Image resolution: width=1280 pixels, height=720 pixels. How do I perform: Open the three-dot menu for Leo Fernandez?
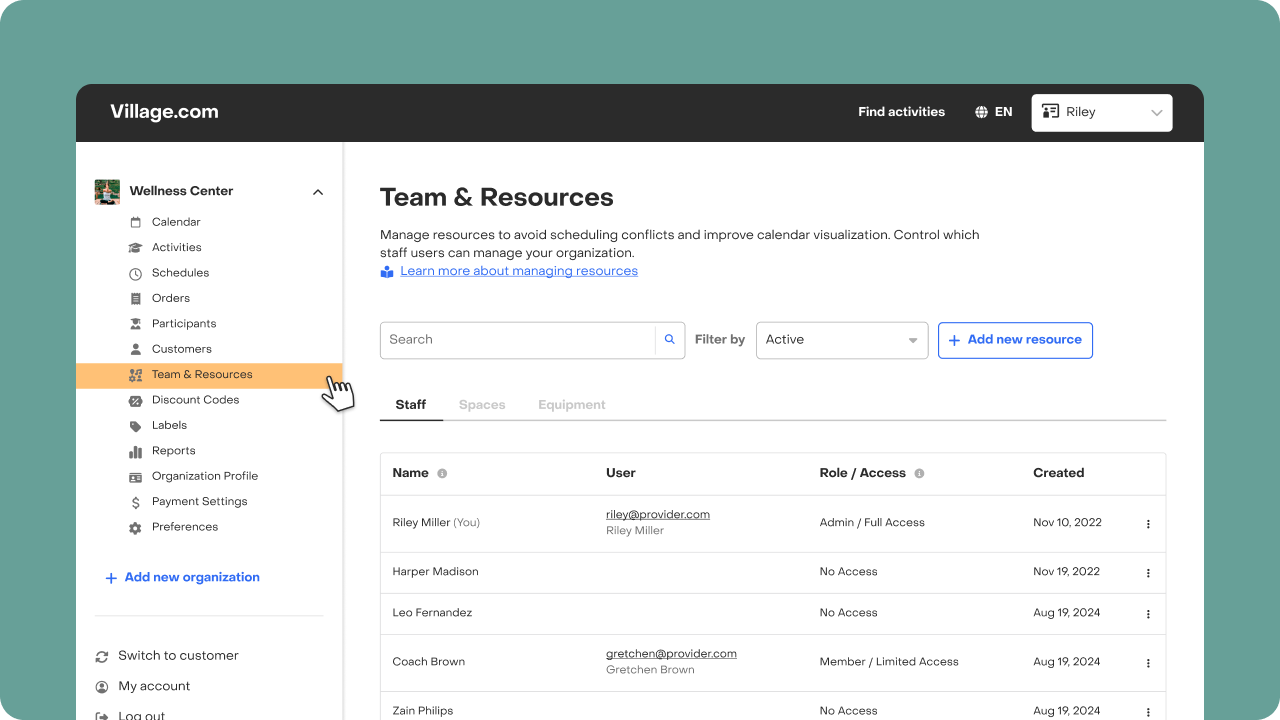pos(1148,614)
